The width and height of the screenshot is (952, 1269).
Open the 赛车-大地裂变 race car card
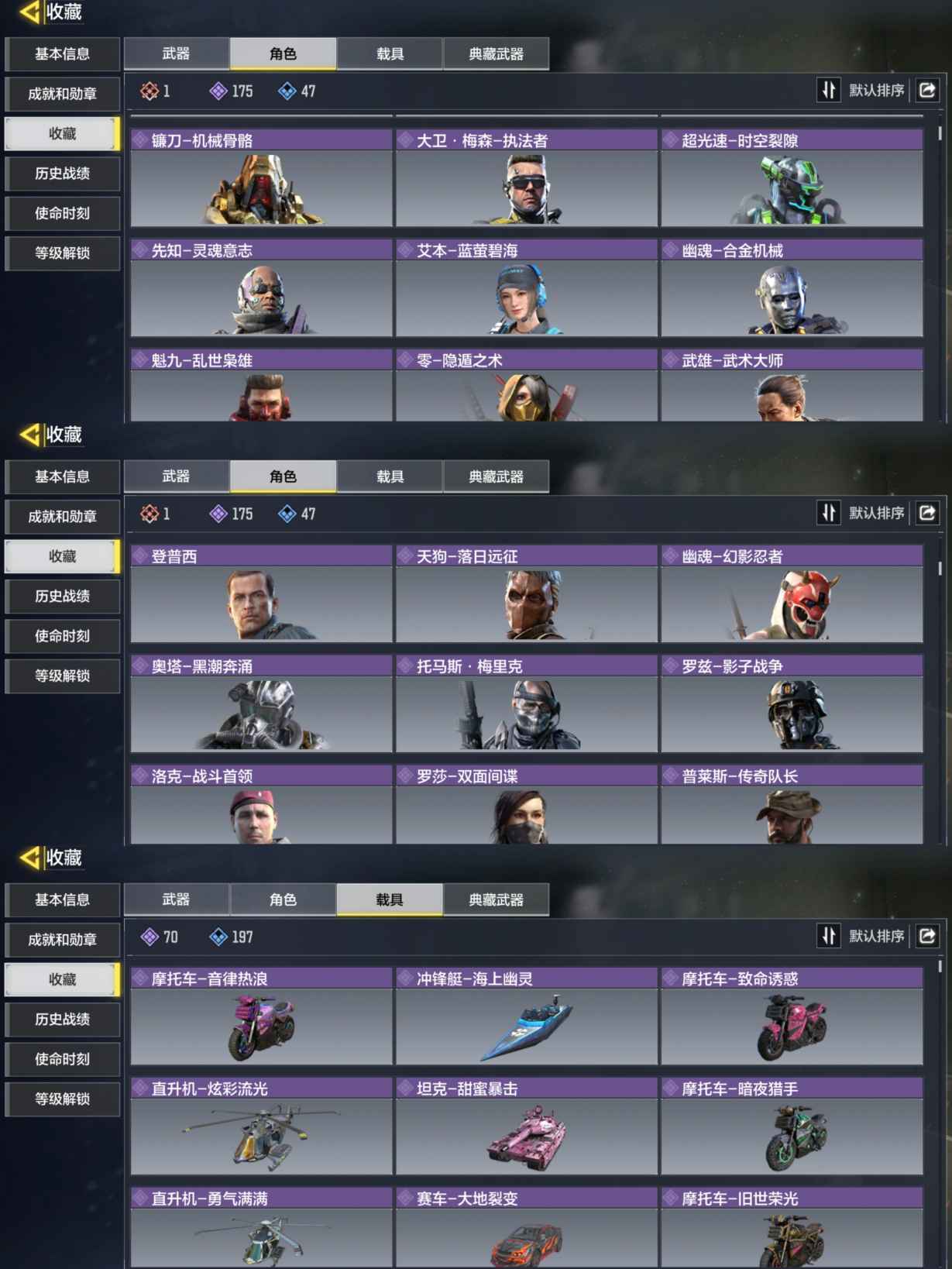tap(527, 1228)
